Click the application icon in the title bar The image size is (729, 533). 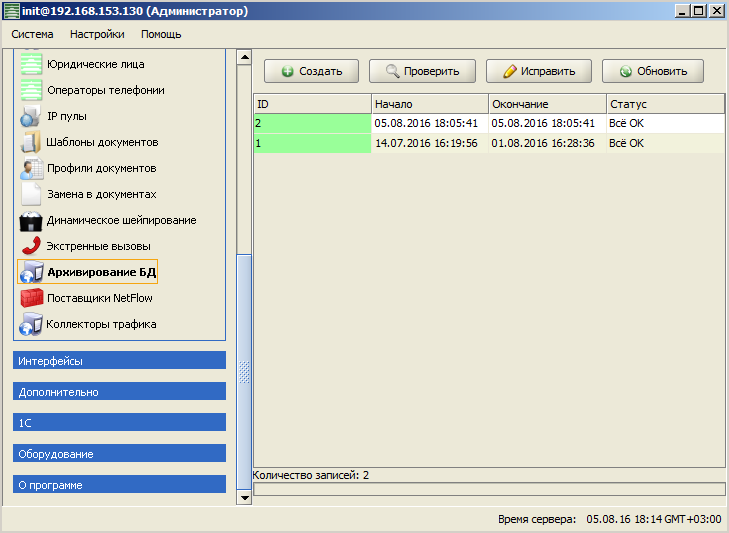click(x=11, y=11)
